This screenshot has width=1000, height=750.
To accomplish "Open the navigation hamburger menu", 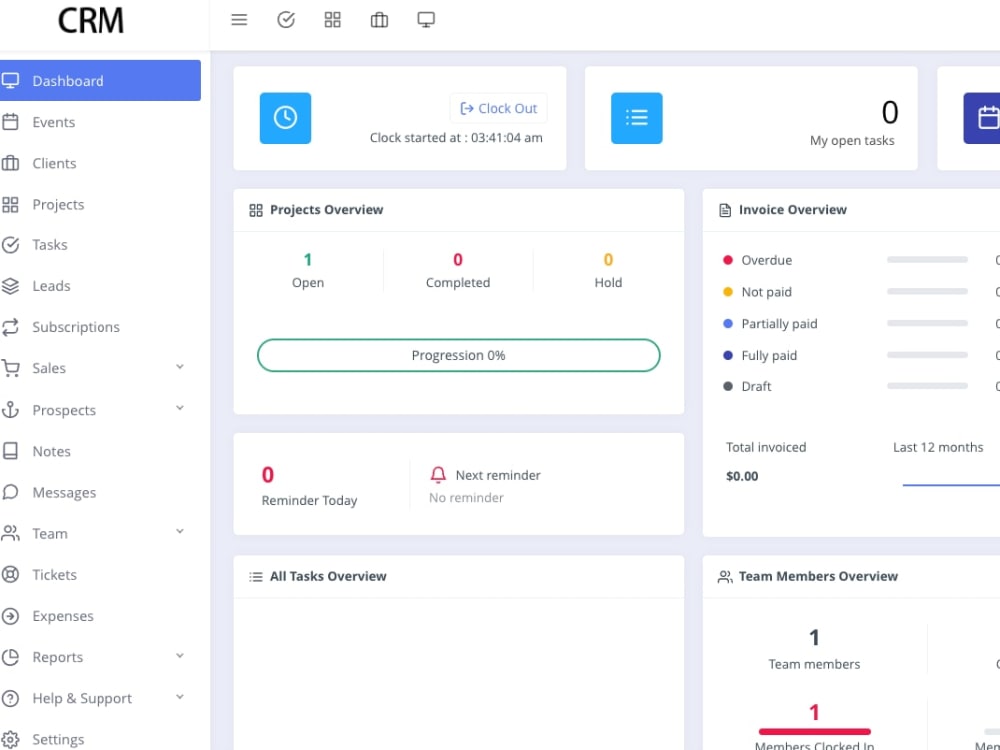I will click(239, 19).
